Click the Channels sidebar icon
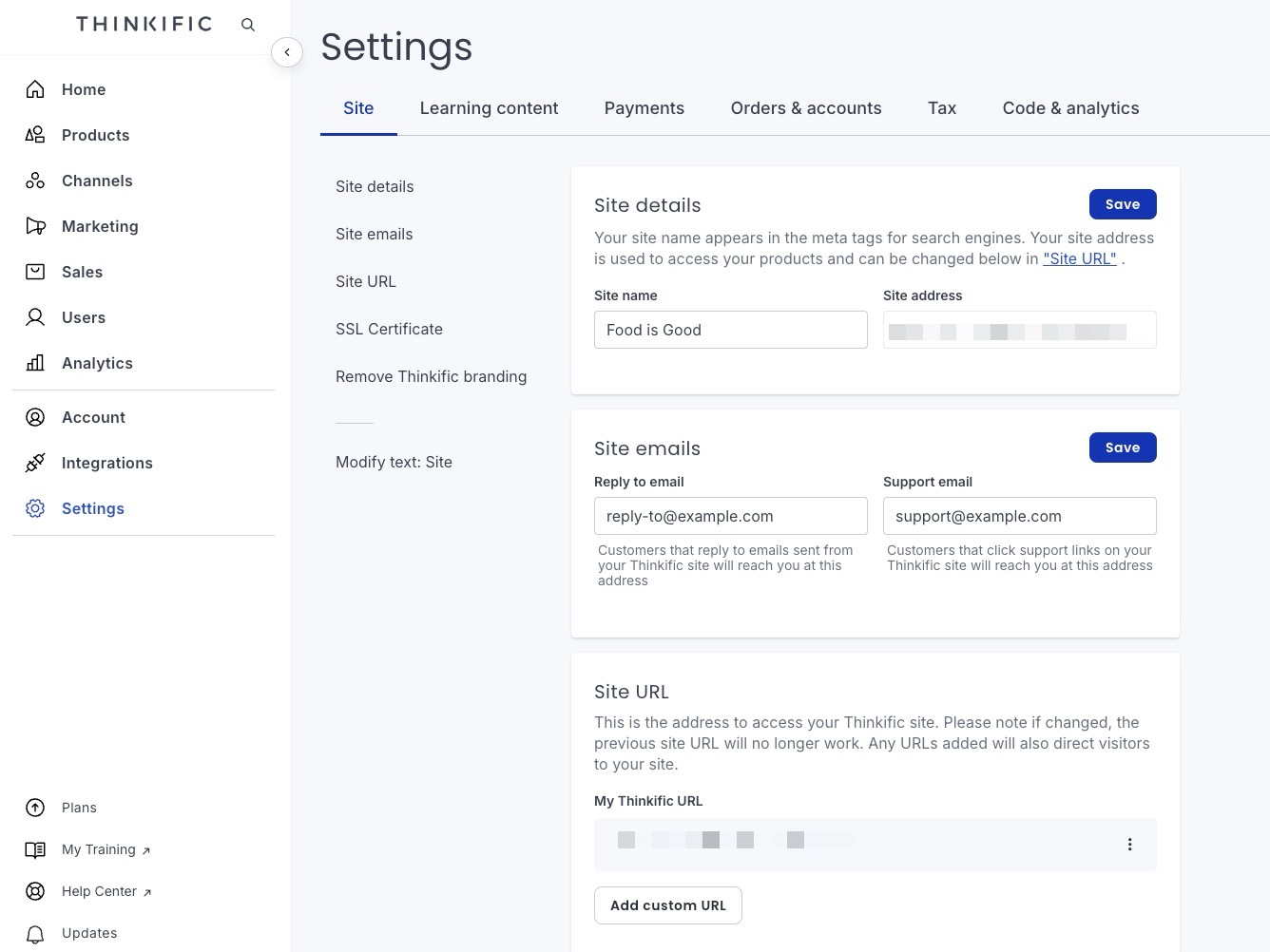This screenshot has height=952, width=1270. click(35, 181)
